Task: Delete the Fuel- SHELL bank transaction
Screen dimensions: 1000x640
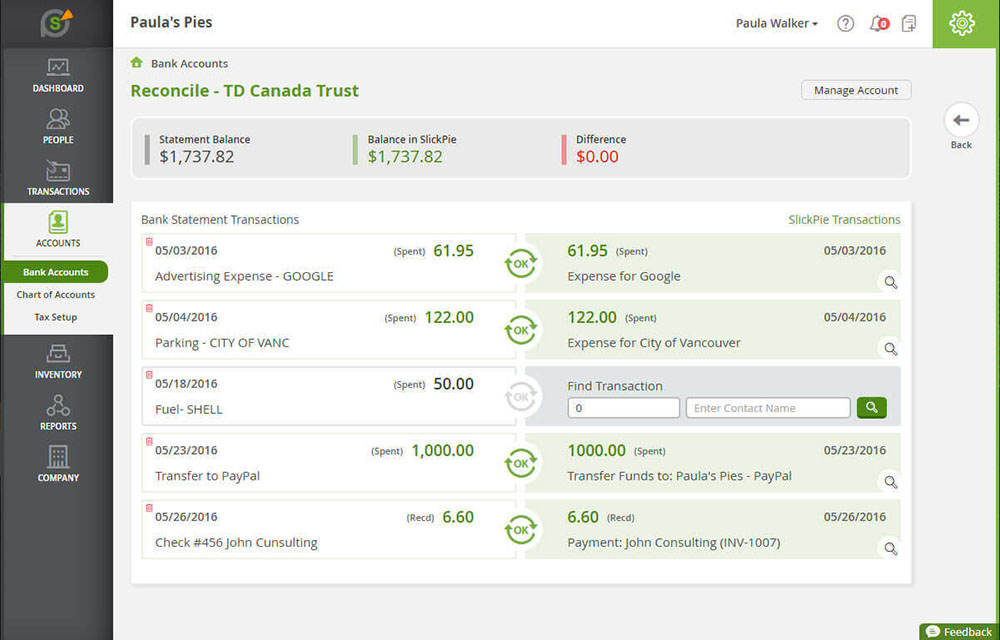Action: click(x=149, y=375)
